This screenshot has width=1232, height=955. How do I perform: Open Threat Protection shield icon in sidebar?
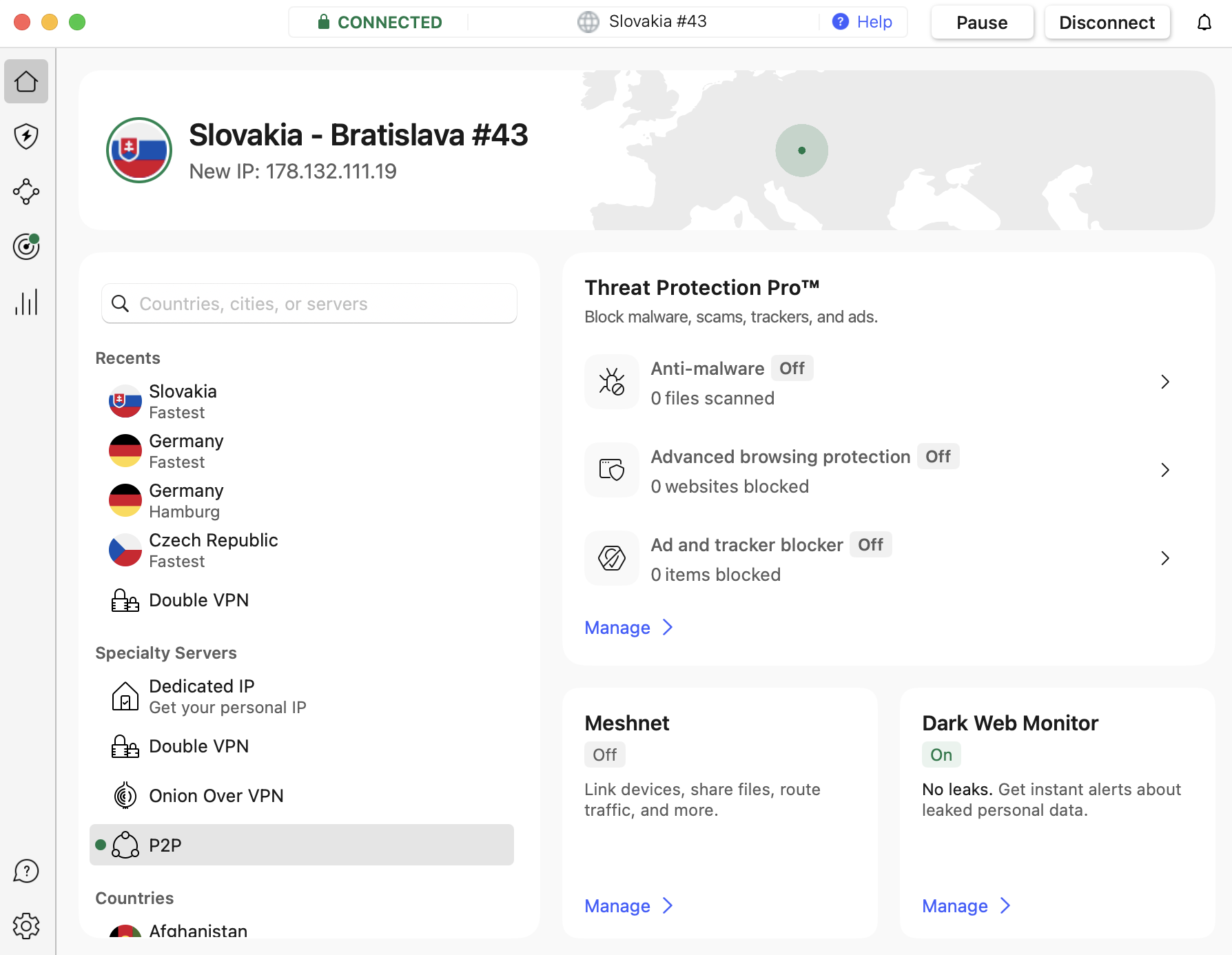click(x=26, y=136)
